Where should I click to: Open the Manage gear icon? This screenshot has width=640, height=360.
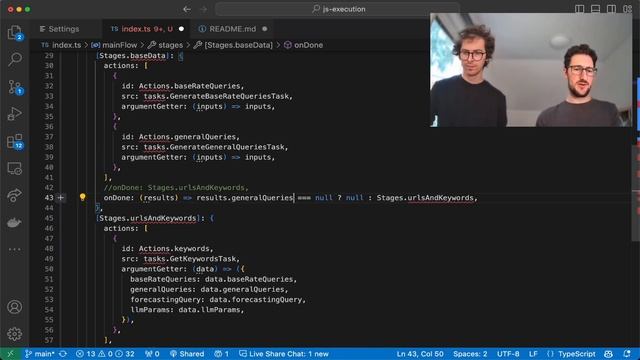click(14, 333)
